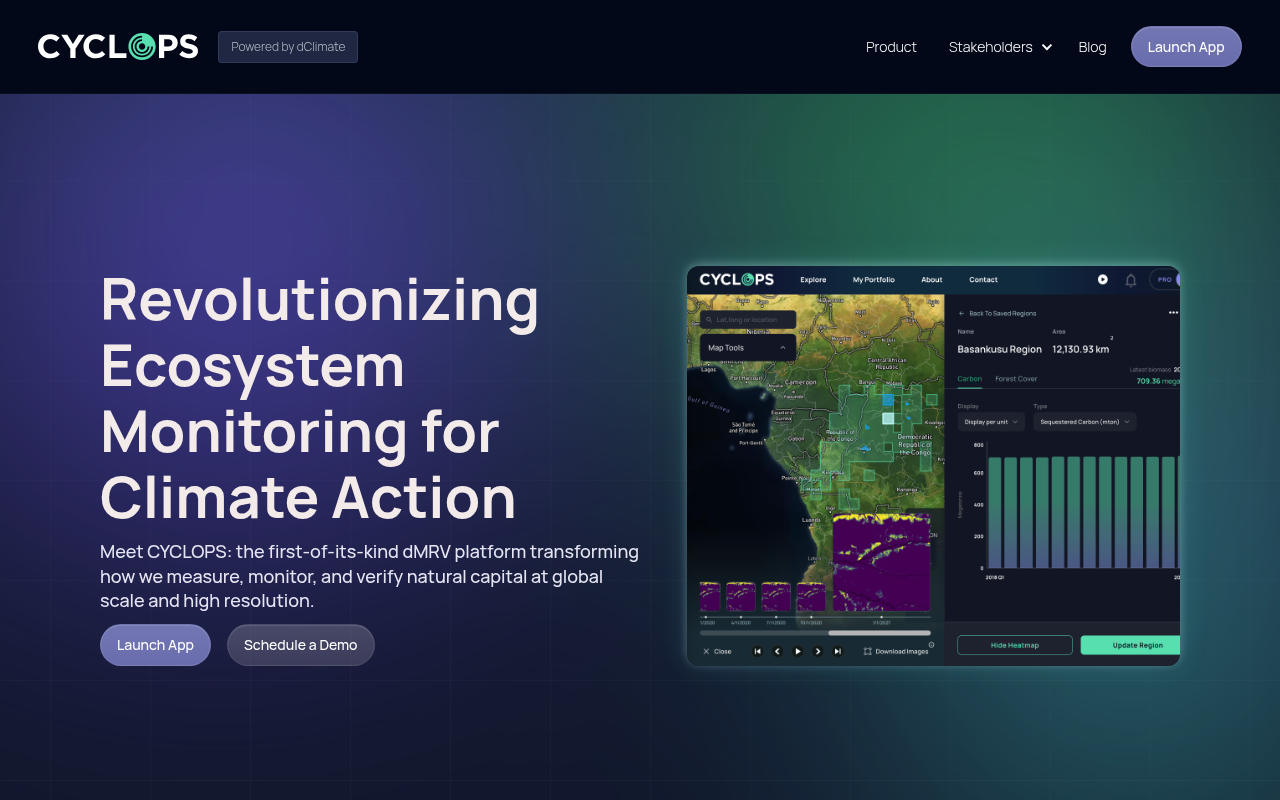The image size is (1280, 800).
Task: Click the Schedule a Demo button
Action: click(300, 645)
